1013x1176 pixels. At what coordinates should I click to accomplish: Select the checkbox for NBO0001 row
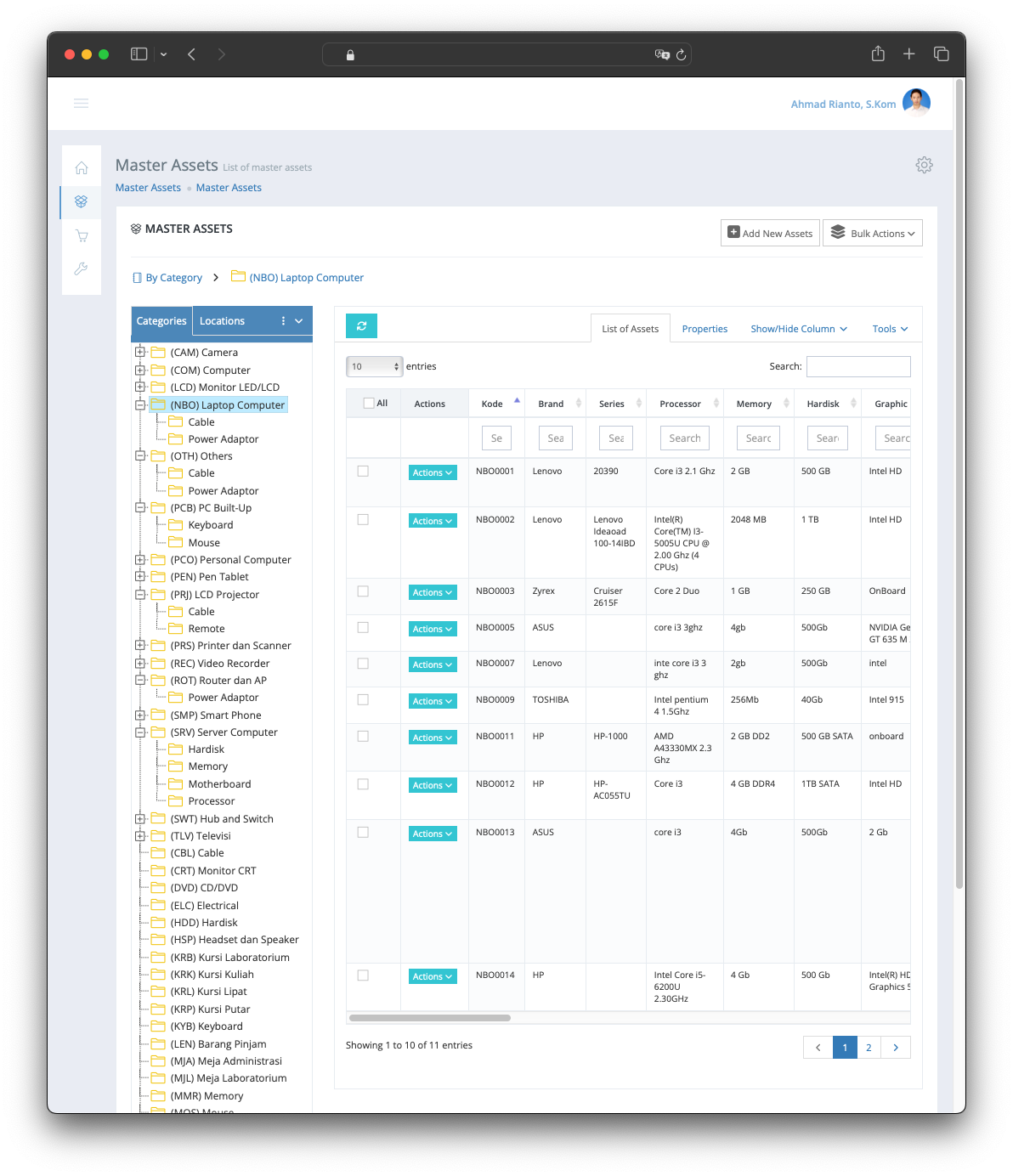pyautogui.click(x=363, y=471)
